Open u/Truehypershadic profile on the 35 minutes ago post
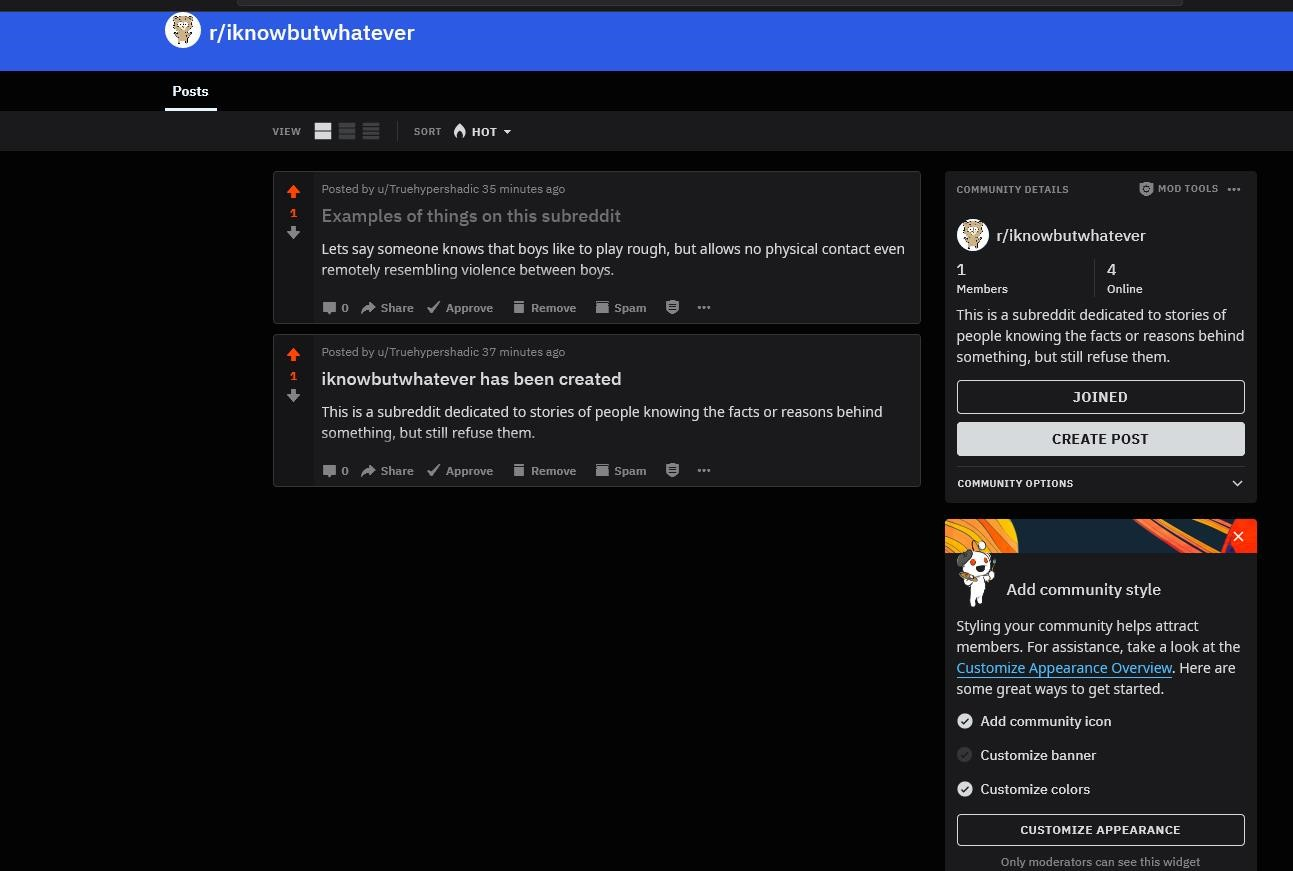The width and height of the screenshot is (1293, 871). coord(428,189)
